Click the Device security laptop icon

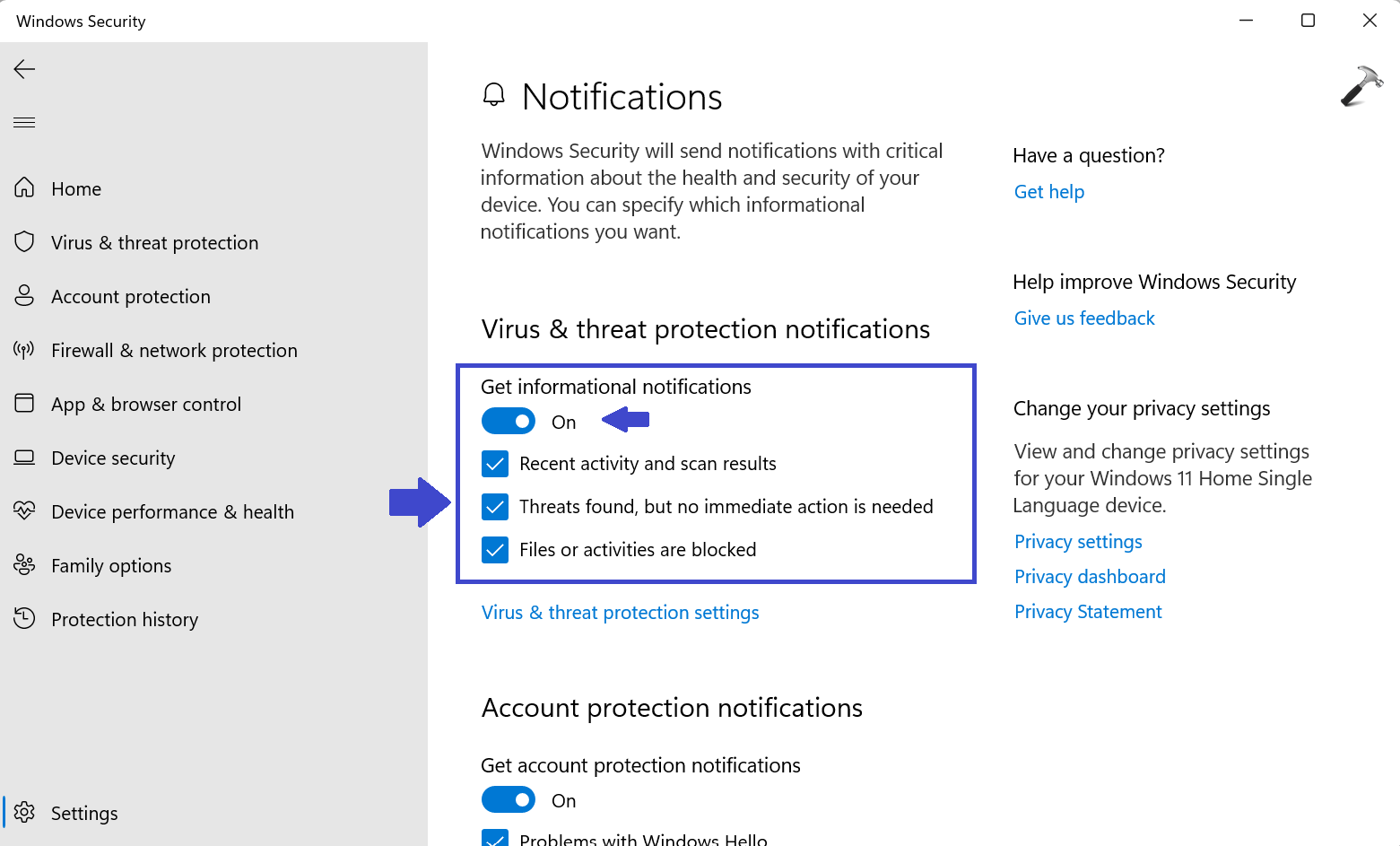click(x=24, y=458)
